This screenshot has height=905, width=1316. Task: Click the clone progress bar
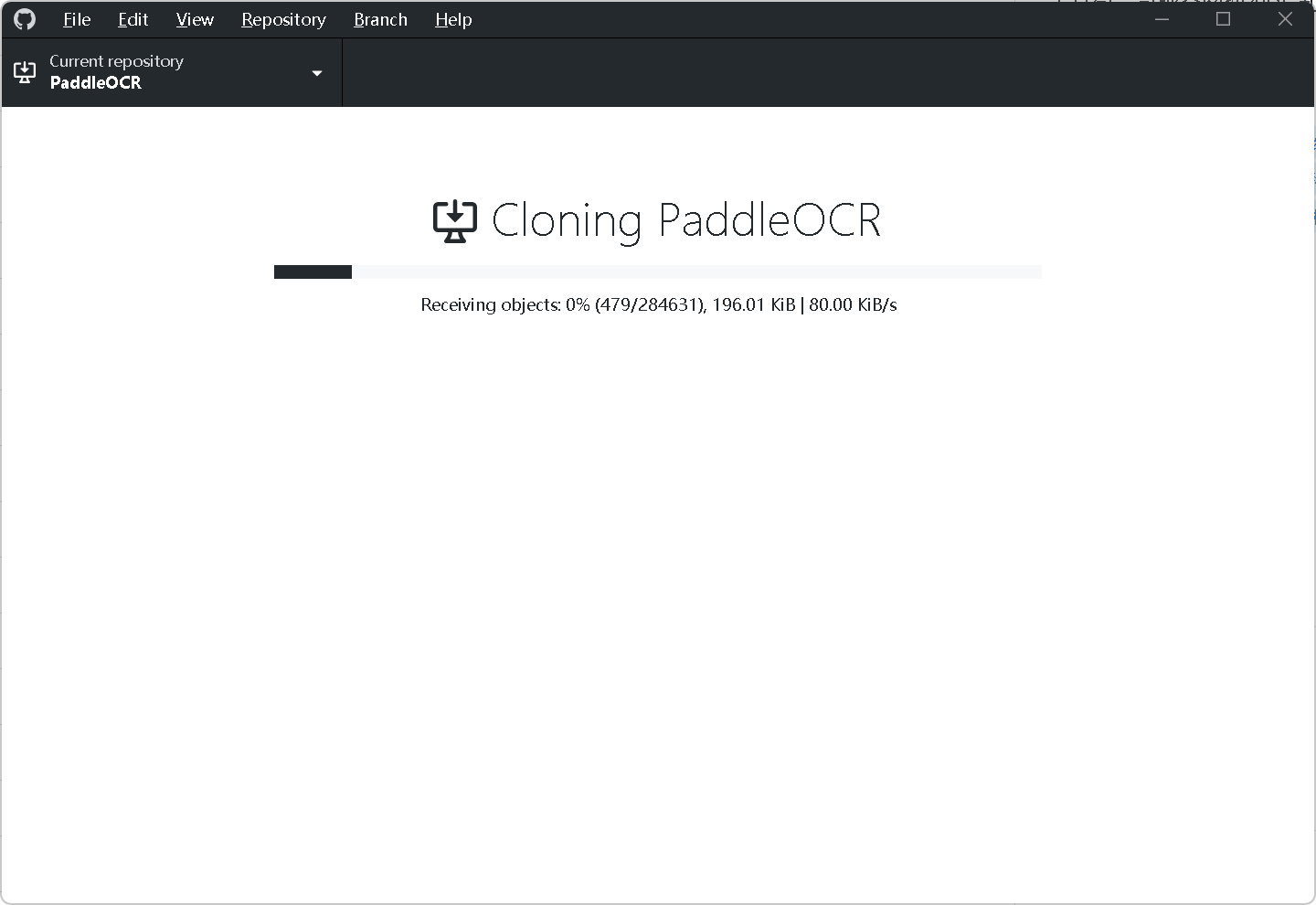pyautogui.click(x=658, y=271)
